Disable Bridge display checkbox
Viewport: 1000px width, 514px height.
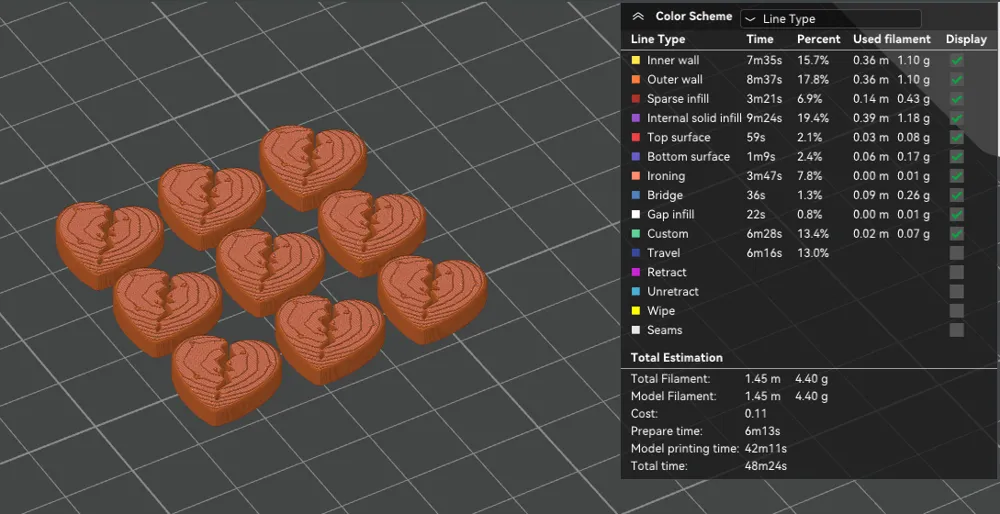coord(956,195)
